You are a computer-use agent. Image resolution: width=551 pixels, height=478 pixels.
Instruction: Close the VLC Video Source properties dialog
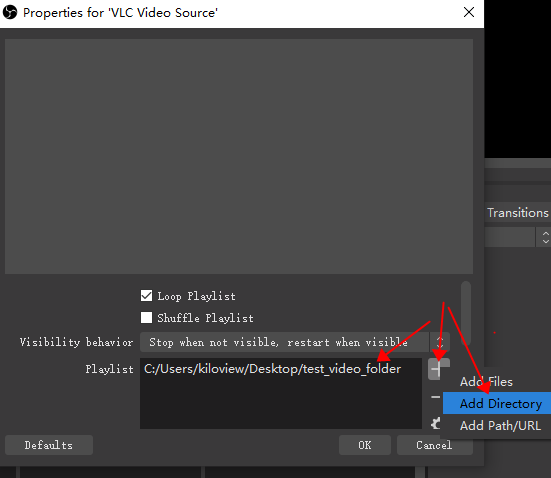[469, 12]
